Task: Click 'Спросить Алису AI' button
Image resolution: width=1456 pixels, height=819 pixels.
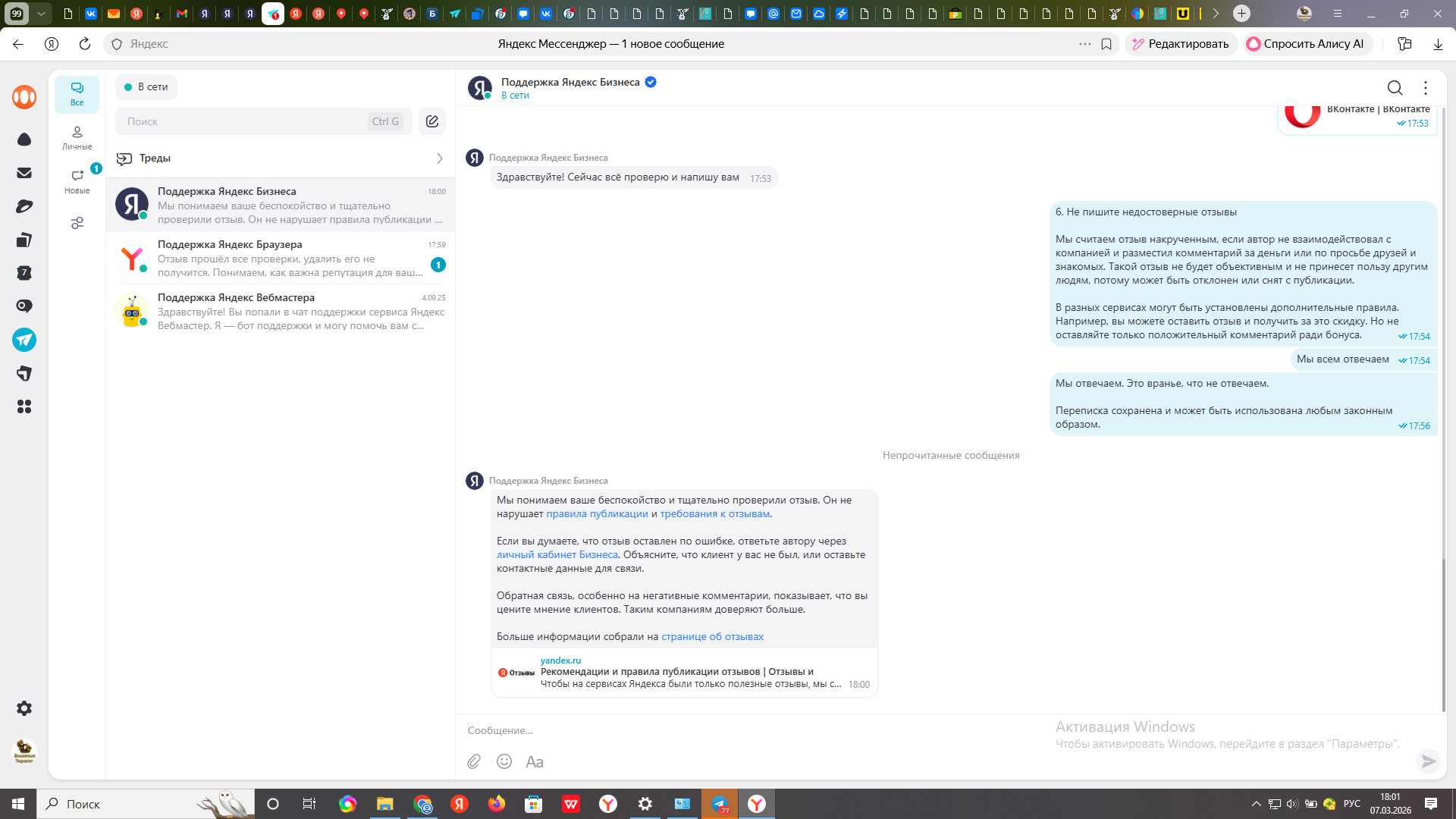Action: (x=1306, y=44)
